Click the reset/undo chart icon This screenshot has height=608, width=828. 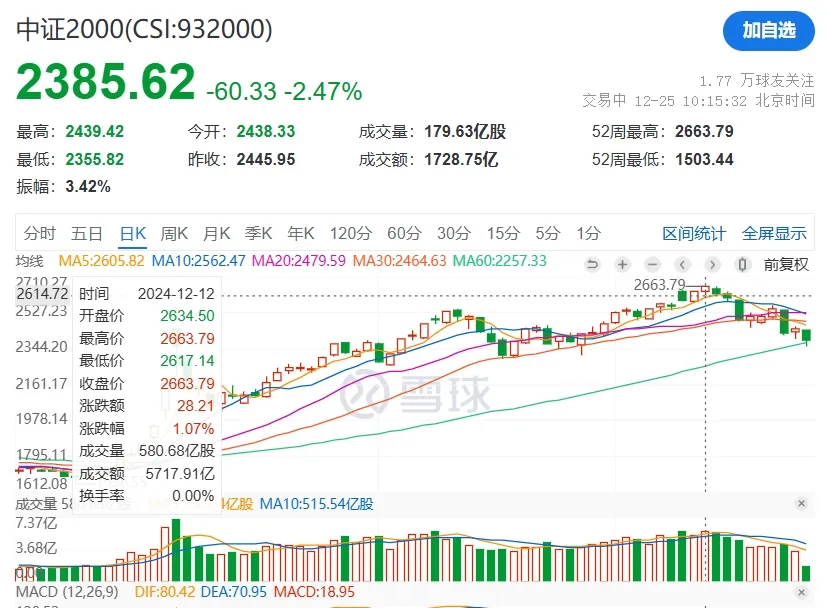tap(592, 264)
